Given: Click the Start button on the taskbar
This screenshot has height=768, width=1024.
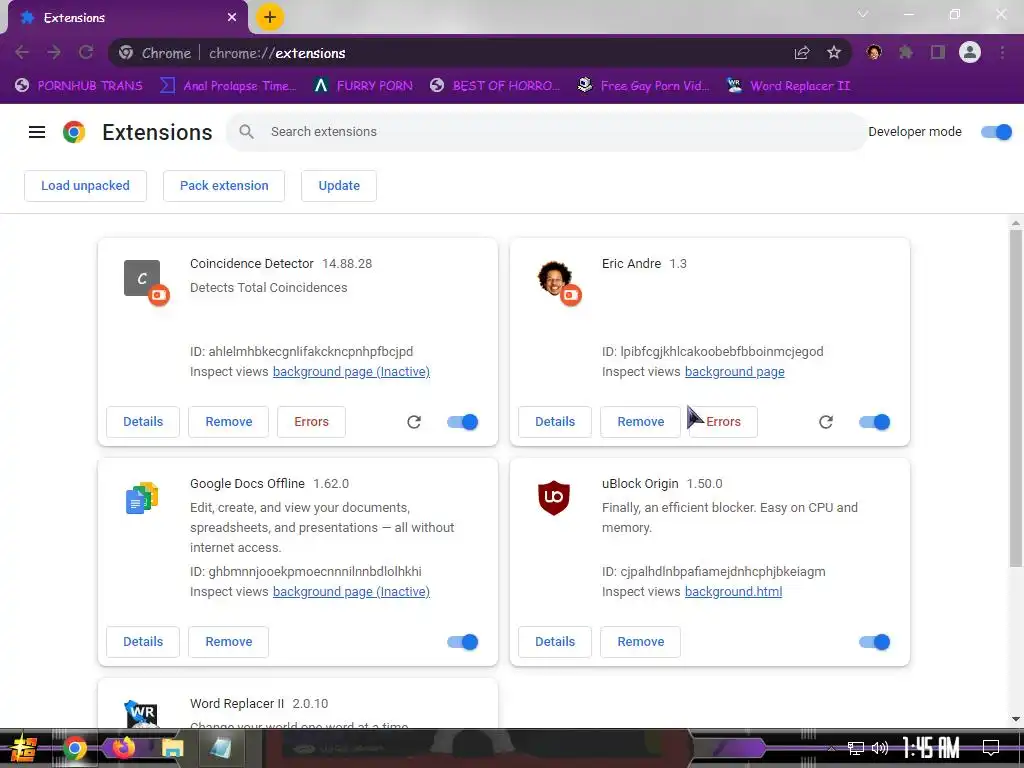Looking at the screenshot, I should [x=22, y=748].
